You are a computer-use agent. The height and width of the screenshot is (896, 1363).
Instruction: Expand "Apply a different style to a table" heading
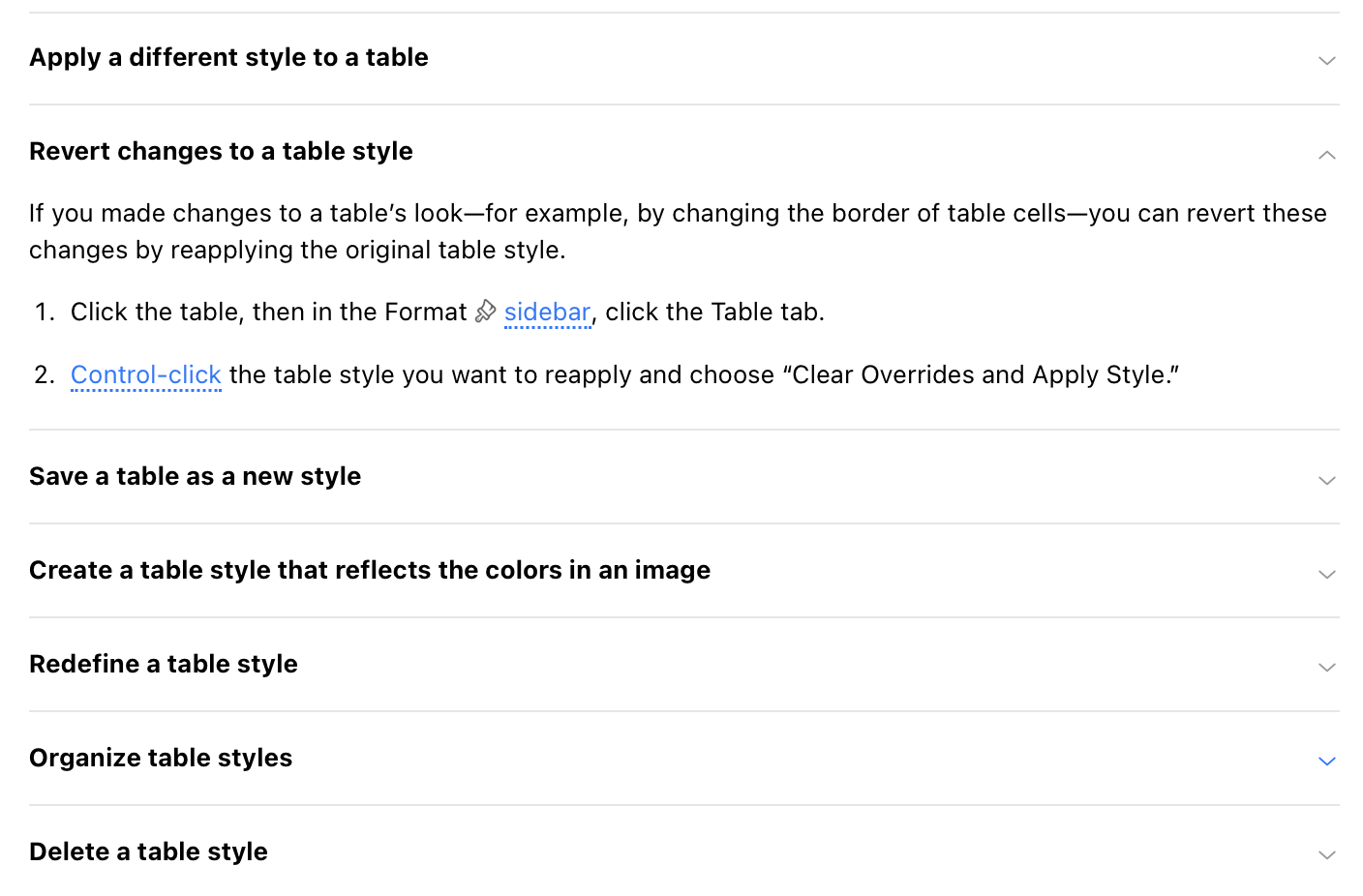click(x=228, y=58)
